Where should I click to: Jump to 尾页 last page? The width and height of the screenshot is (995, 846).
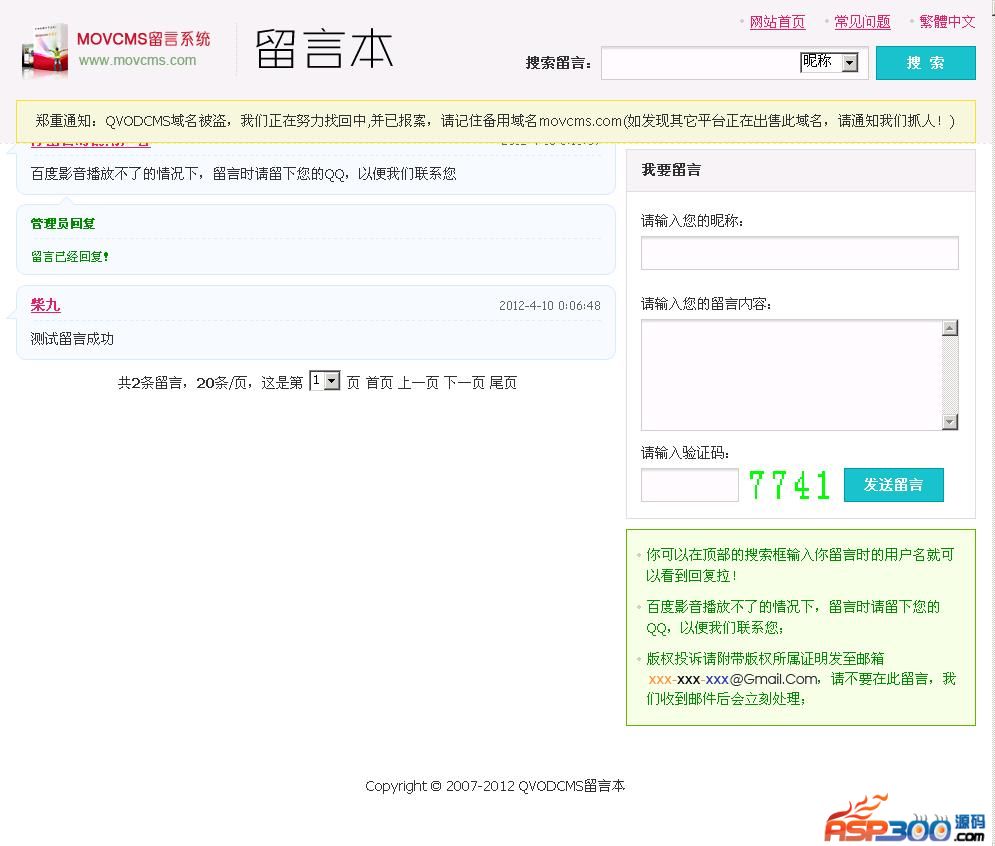pos(503,383)
